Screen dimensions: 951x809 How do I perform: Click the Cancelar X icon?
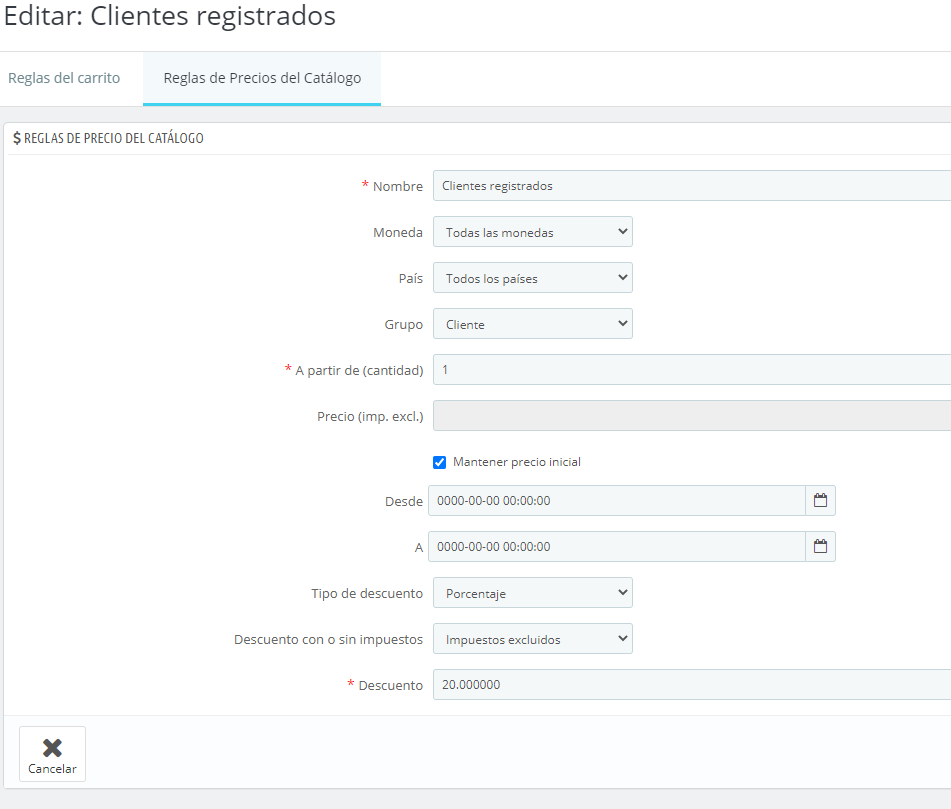pyautogui.click(x=52, y=747)
